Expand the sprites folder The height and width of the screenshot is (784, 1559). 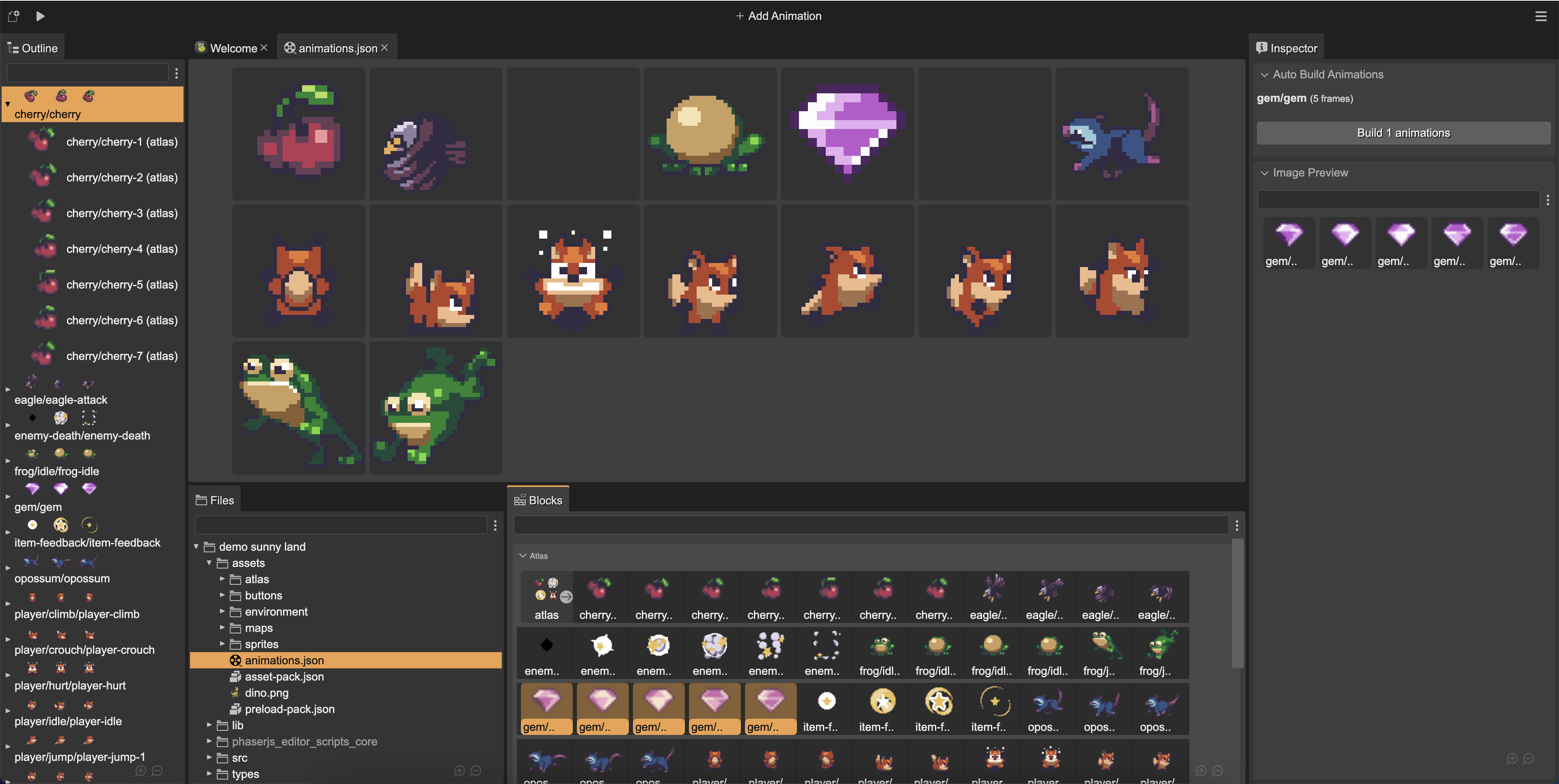point(222,644)
